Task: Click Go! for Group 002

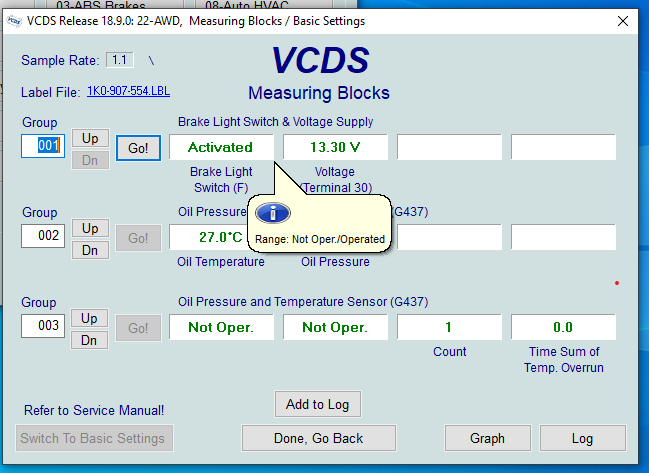Action: [x=138, y=238]
